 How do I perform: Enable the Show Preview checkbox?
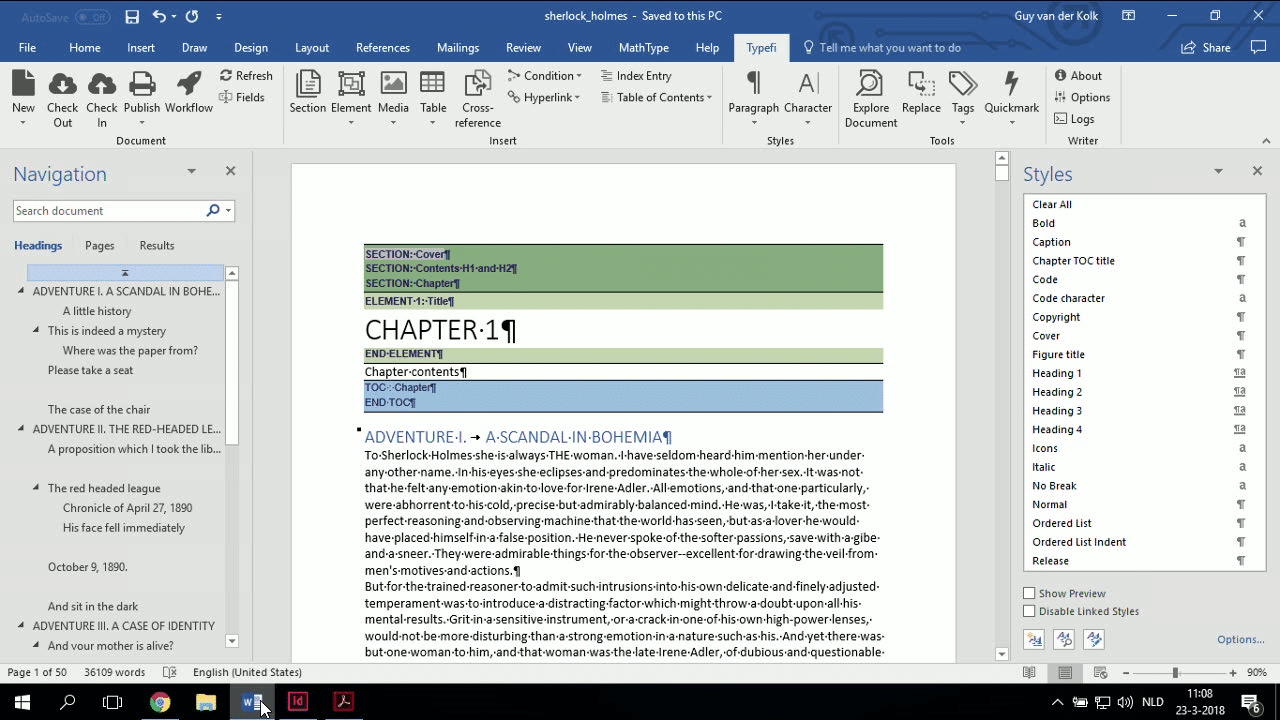point(1029,593)
